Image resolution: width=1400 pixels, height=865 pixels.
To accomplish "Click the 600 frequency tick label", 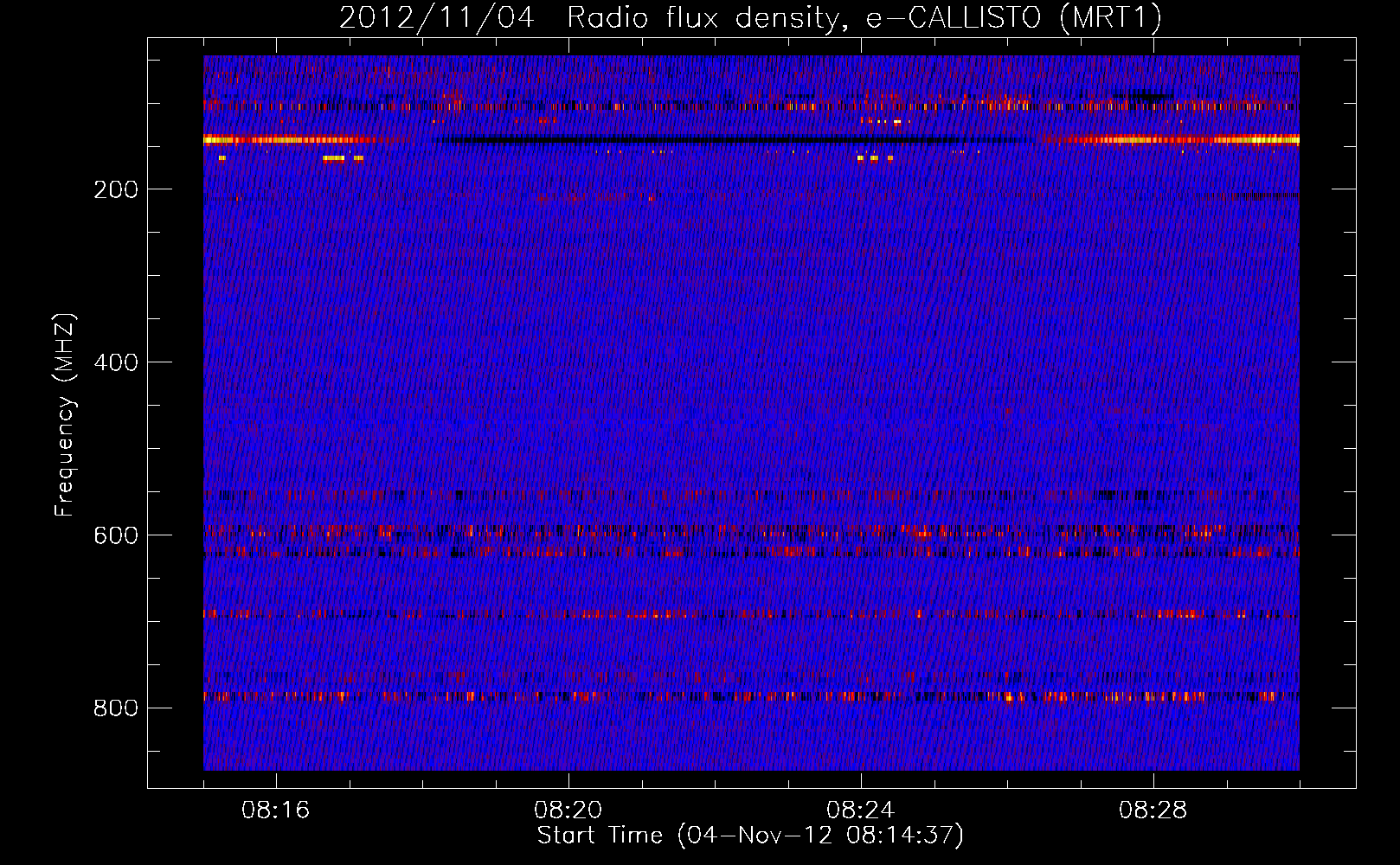I will (116, 535).
